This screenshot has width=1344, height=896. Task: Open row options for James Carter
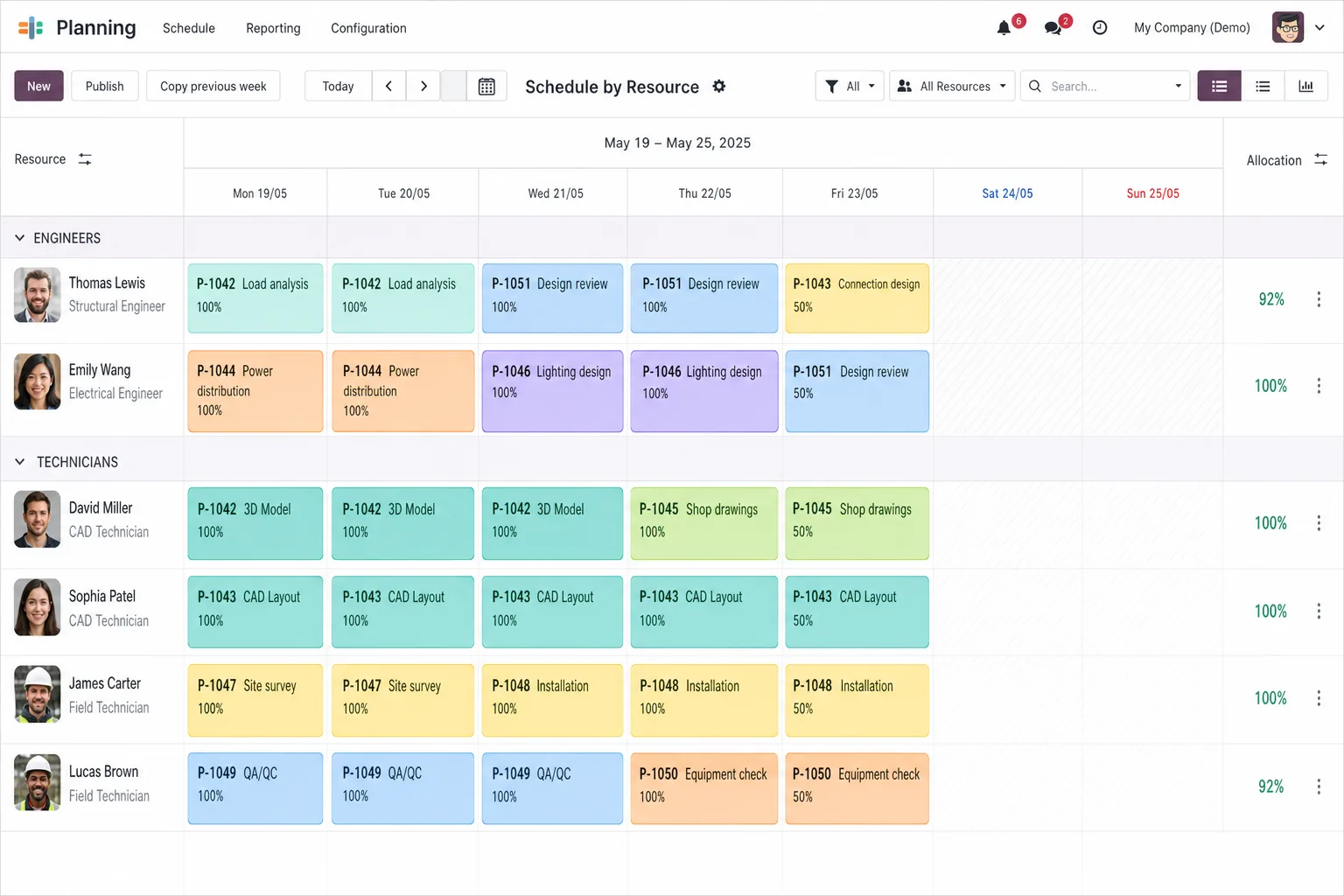[x=1319, y=698]
